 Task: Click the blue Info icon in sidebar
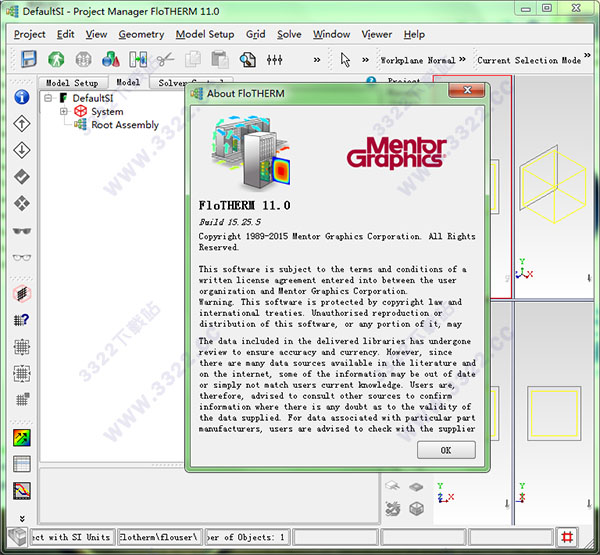pyautogui.click(x=22, y=97)
